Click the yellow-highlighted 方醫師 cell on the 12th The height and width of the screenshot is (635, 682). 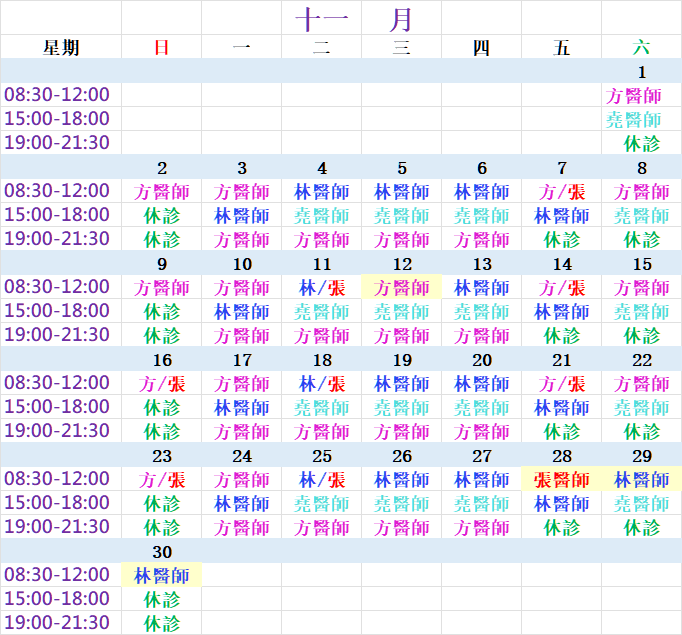(402, 288)
